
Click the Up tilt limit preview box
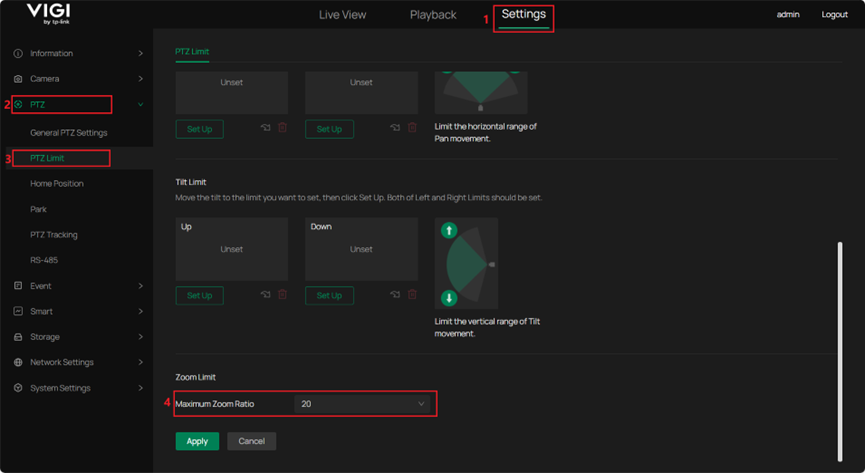tap(232, 249)
